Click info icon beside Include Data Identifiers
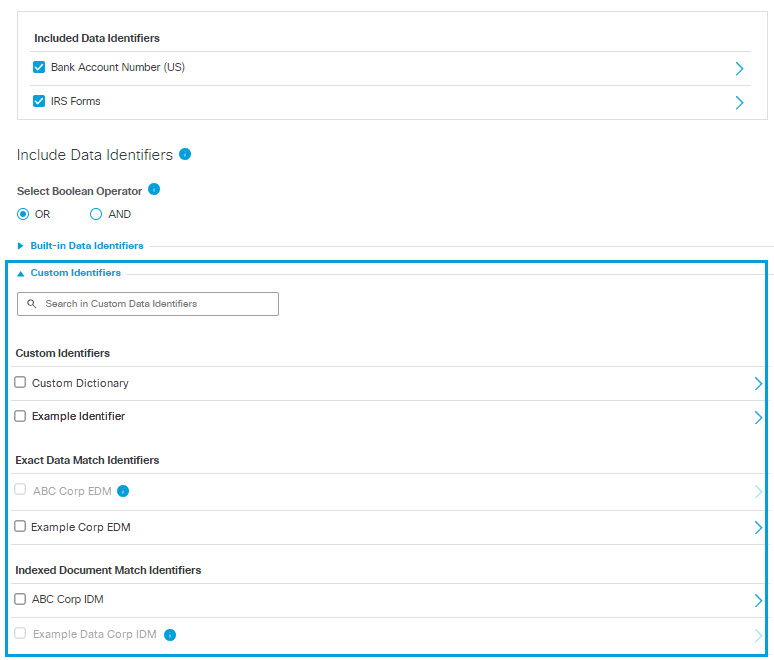 [x=185, y=154]
